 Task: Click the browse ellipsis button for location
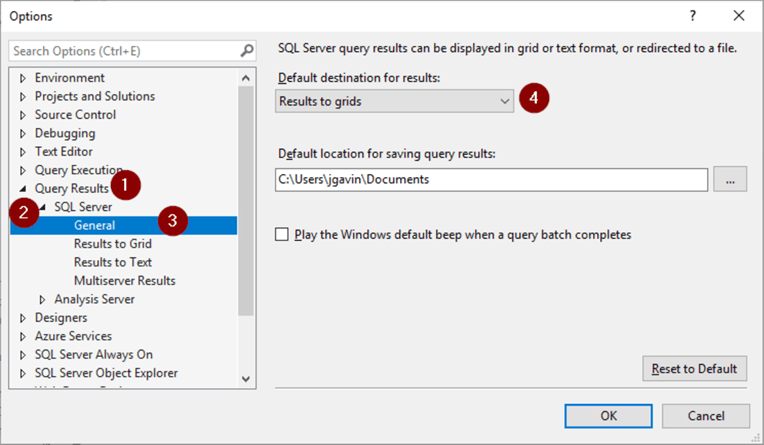click(730, 180)
